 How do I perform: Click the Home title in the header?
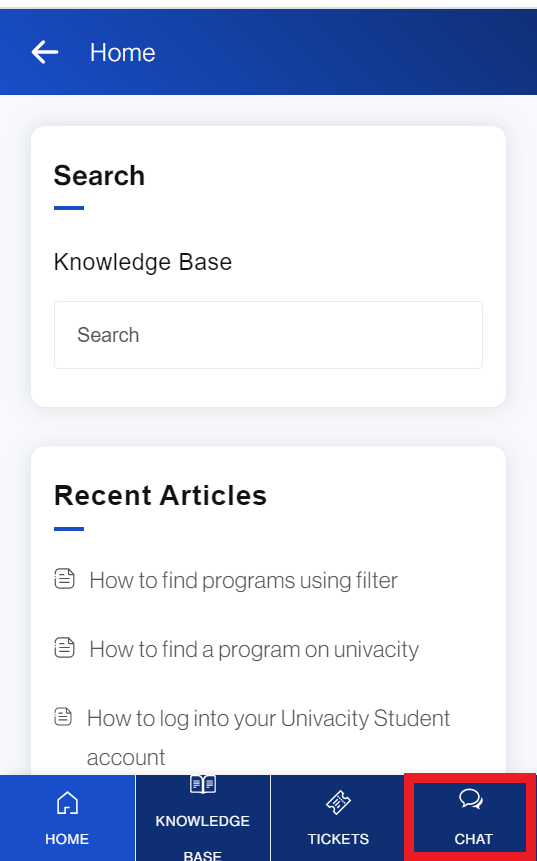tap(122, 53)
